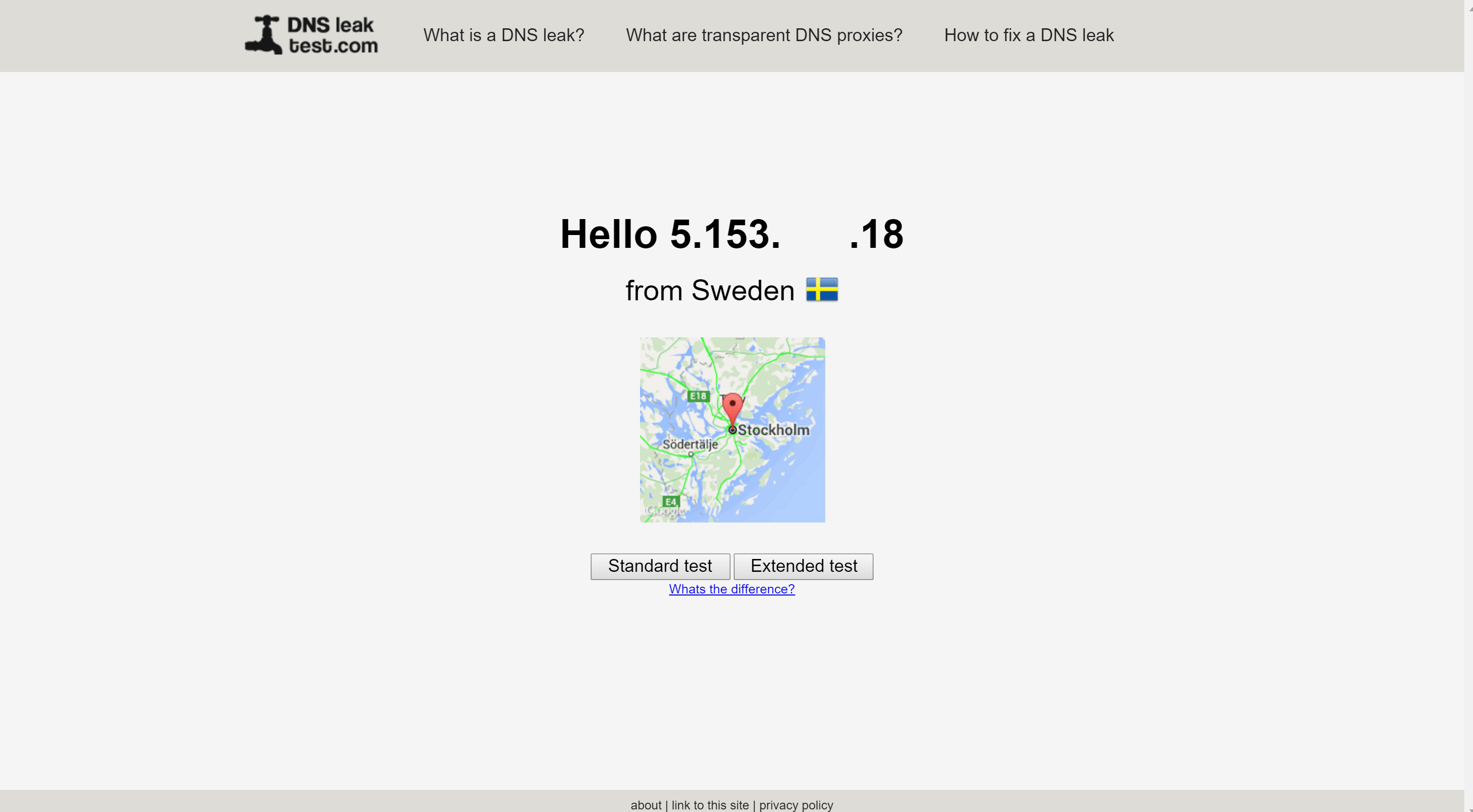
Task: Open 'What are transparent DNS proxies?' page
Action: 764,35
